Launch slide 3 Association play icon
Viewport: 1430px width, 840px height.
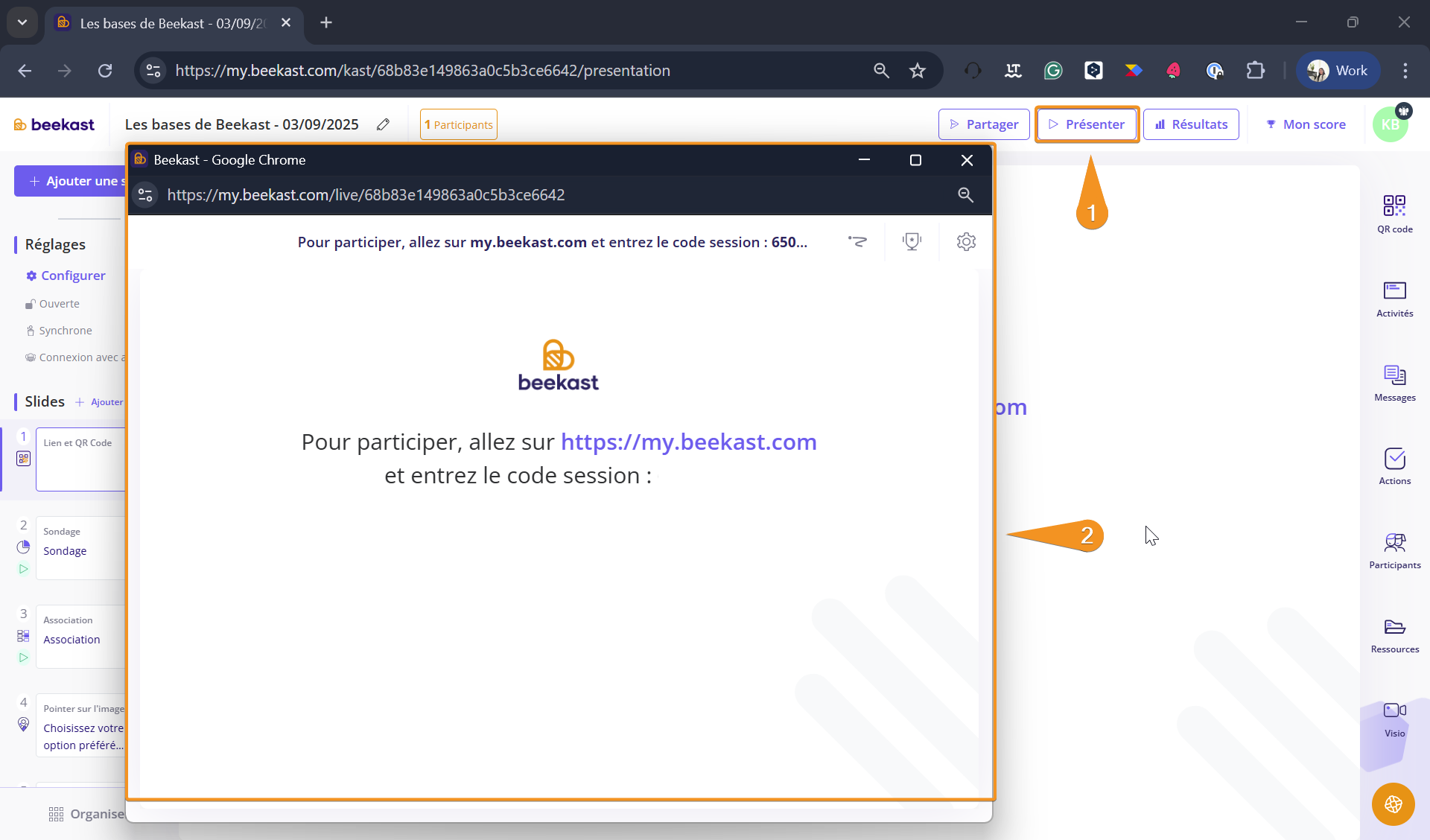23,658
